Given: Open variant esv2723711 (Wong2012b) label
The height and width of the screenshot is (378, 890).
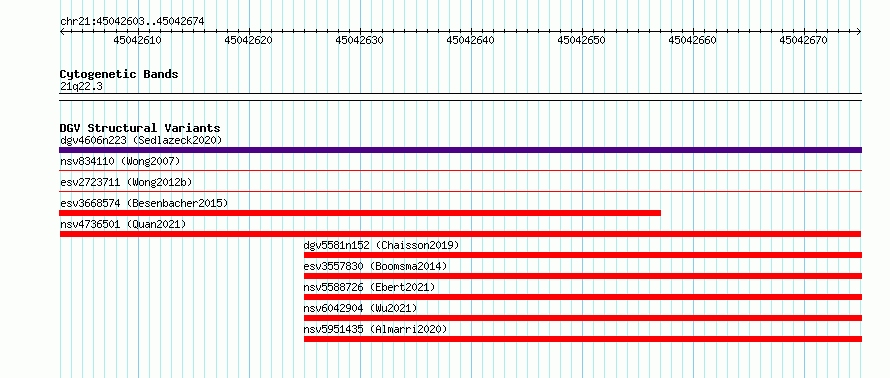Looking at the screenshot, I should tap(126, 182).
